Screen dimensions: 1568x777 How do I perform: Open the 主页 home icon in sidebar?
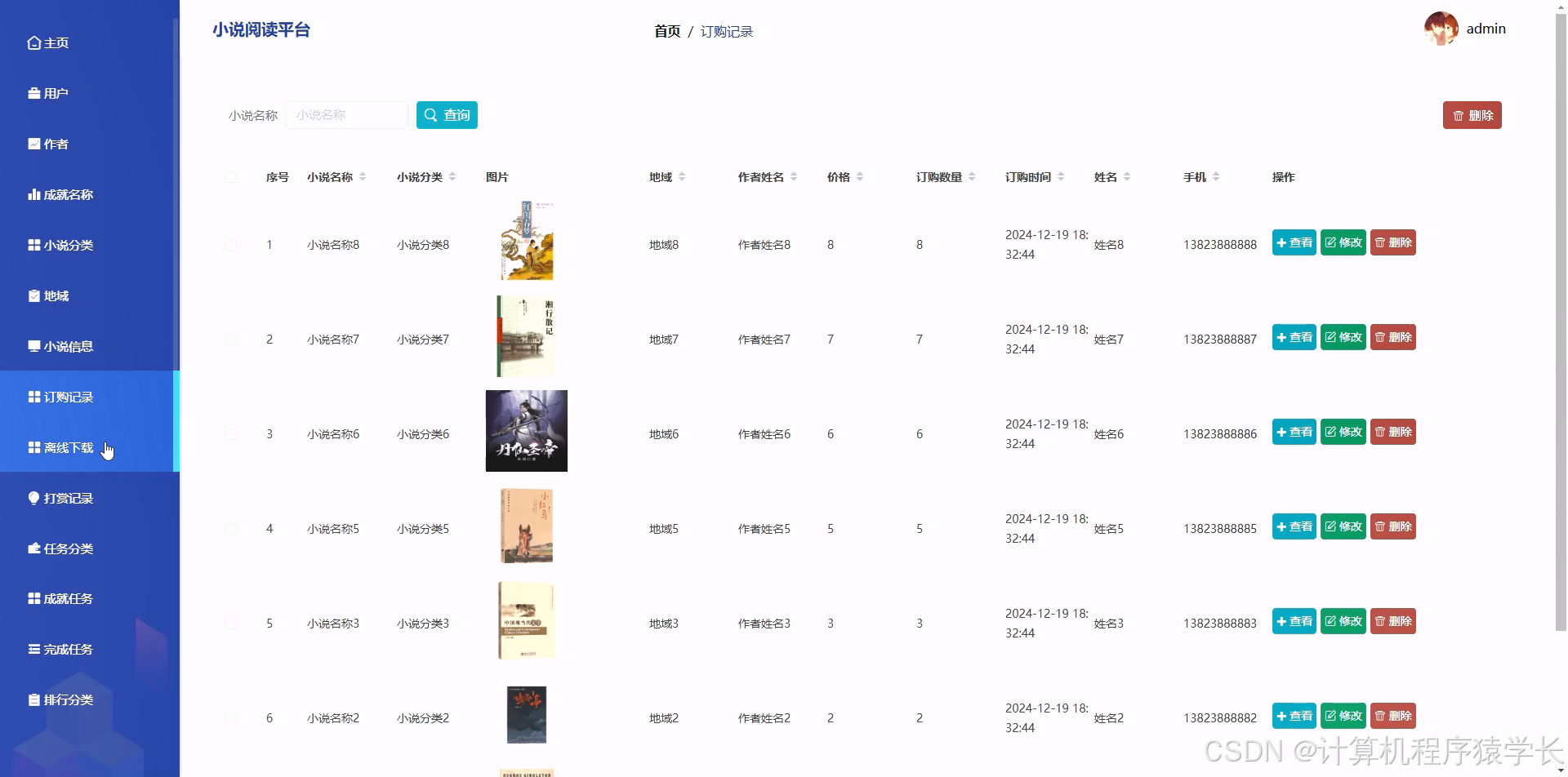(33, 42)
